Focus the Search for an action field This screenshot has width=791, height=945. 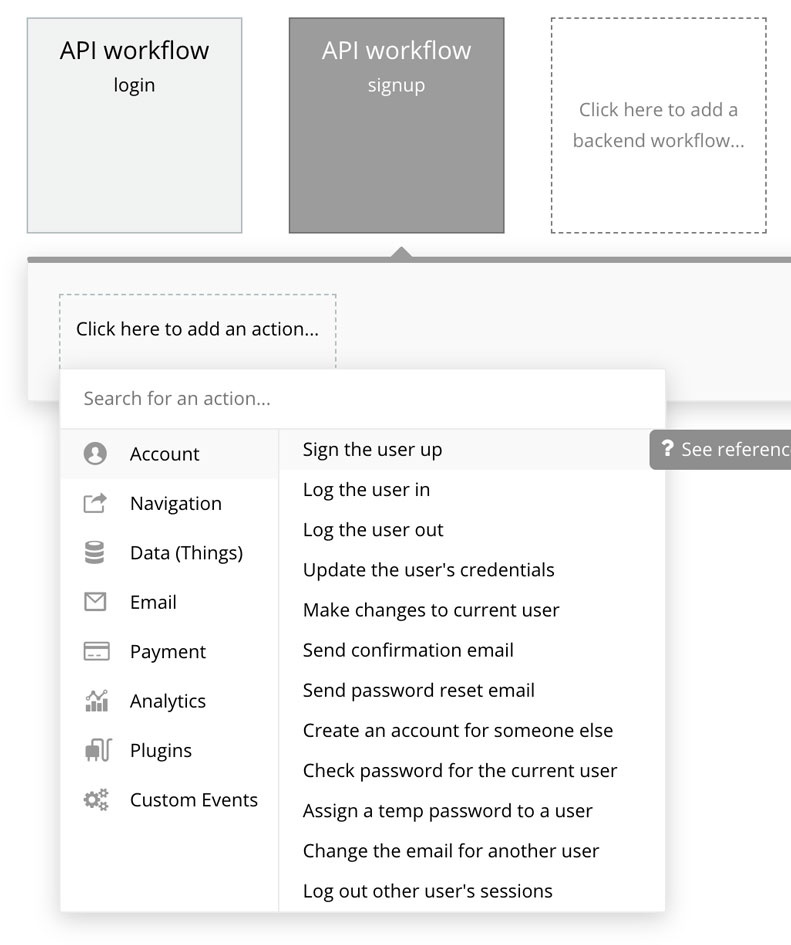click(x=362, y=399)
